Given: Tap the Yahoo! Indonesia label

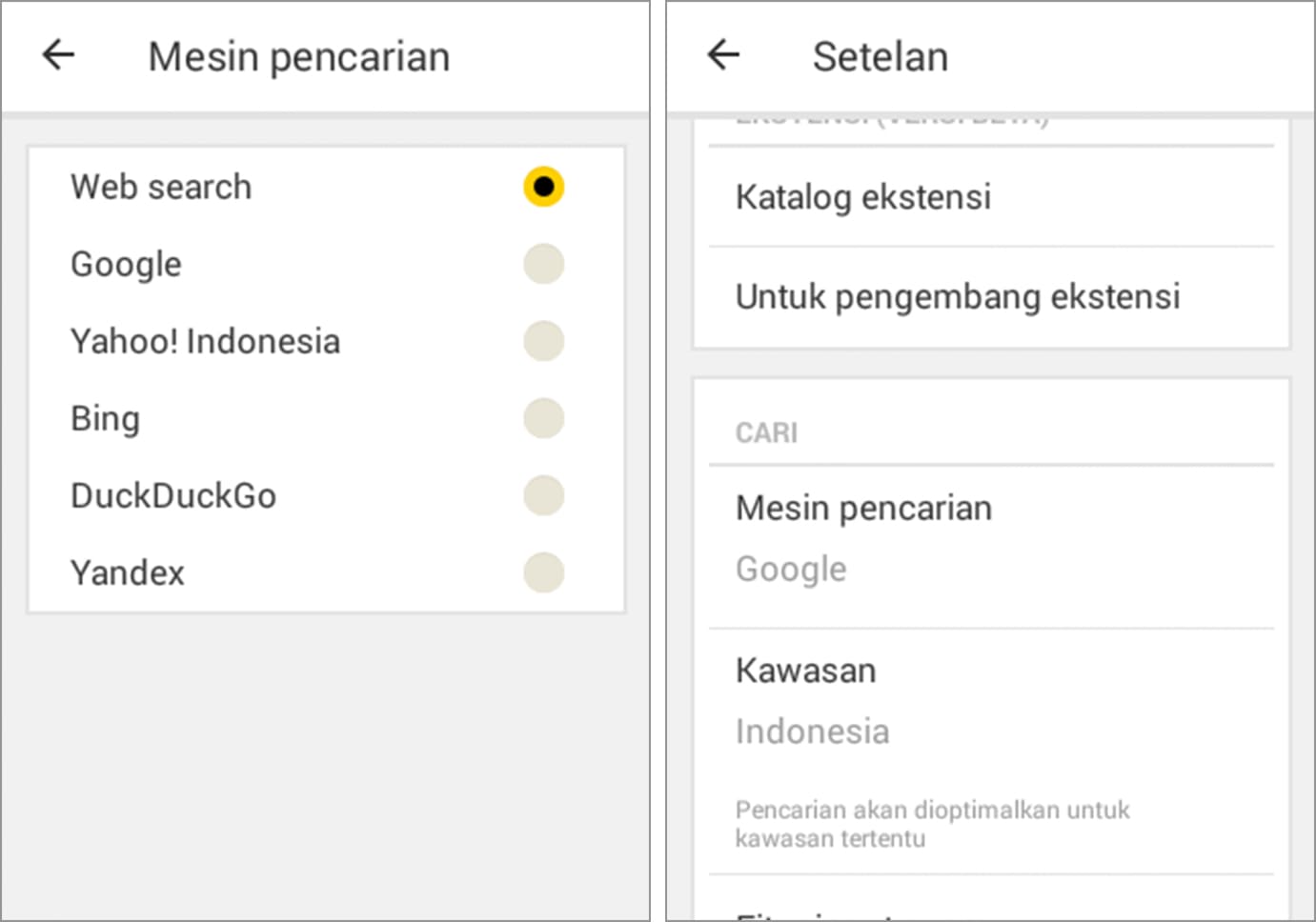Looking at the screenshot, I should (205, 341).
